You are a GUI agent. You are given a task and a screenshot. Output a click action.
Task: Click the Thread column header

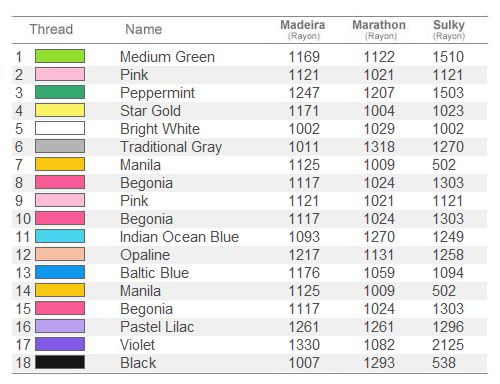[51, 29]
